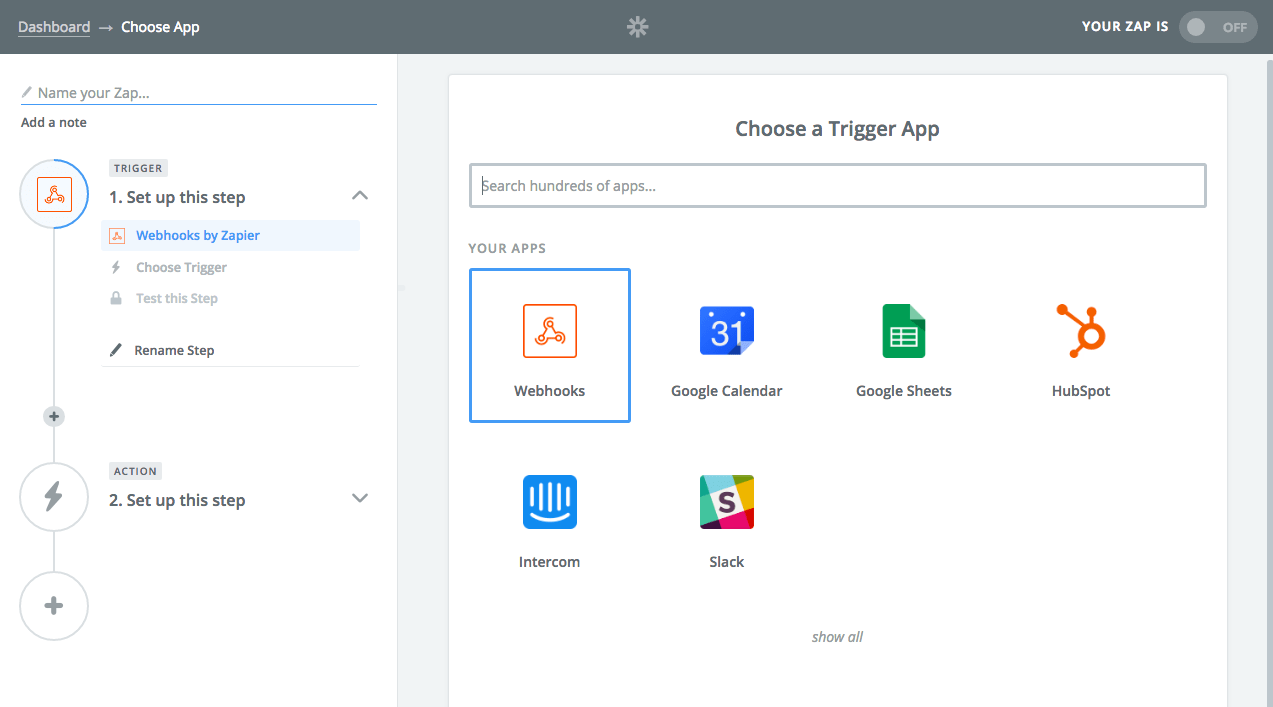The image size is (1273, 707).
Task: Click the lightning icon beside Choose Trigger
Action: pos(116,267)
